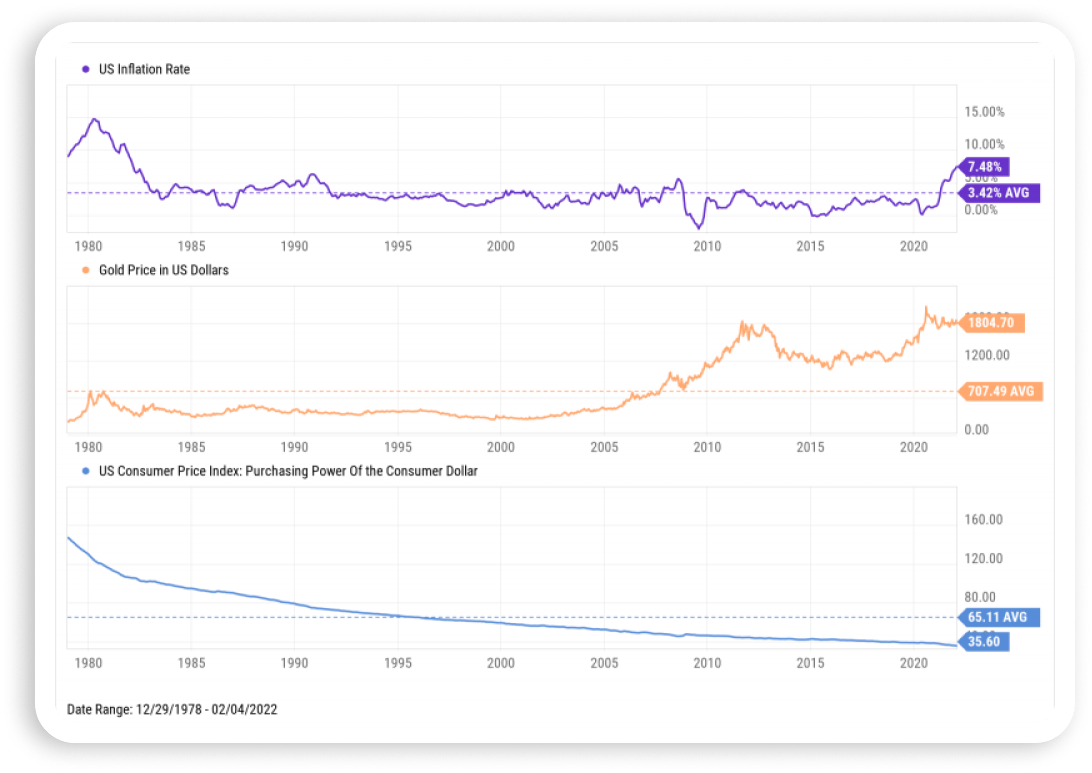This screenshot has width=1092, height=773.
Task: Expand the 65.11 AVG marker details
Action: 999,618
